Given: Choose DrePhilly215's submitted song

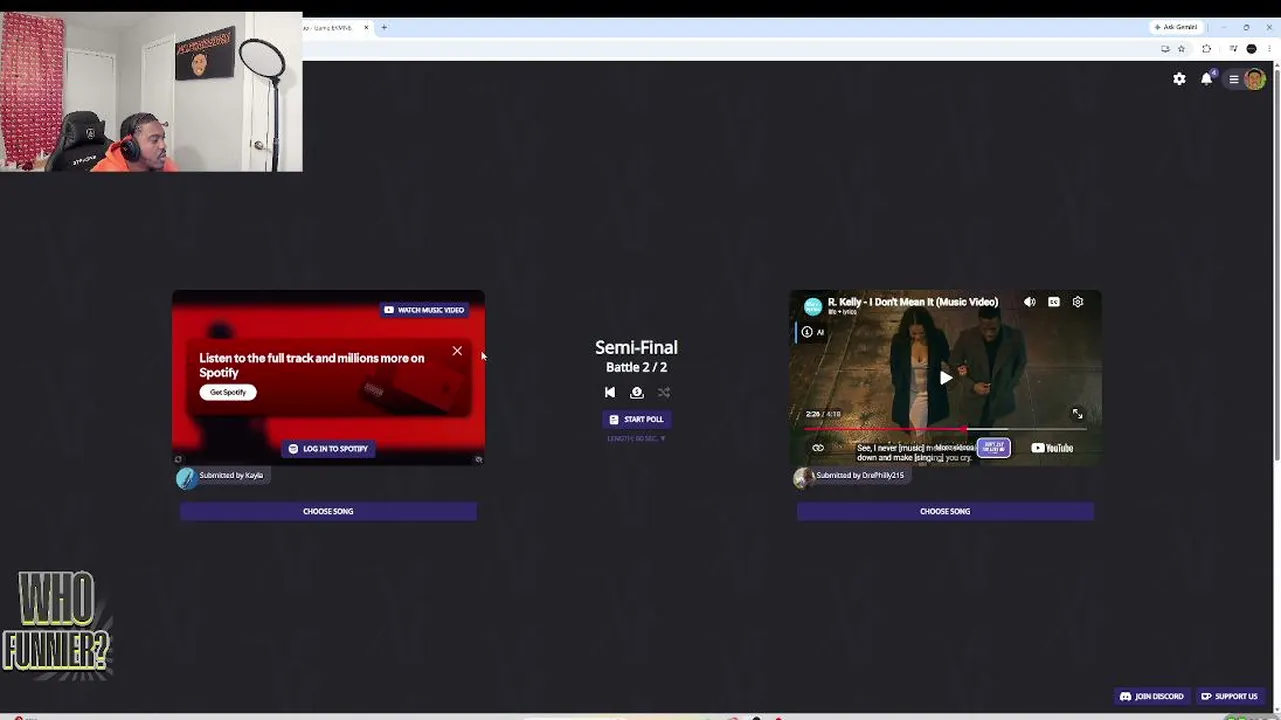Looking at the screenshot, I should pos(945,511).
